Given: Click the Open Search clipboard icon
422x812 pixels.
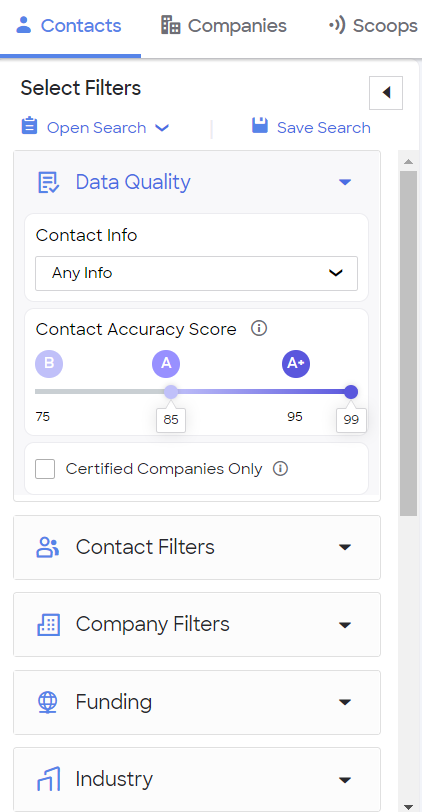Looking at the screenshot, I should point(30,126).
